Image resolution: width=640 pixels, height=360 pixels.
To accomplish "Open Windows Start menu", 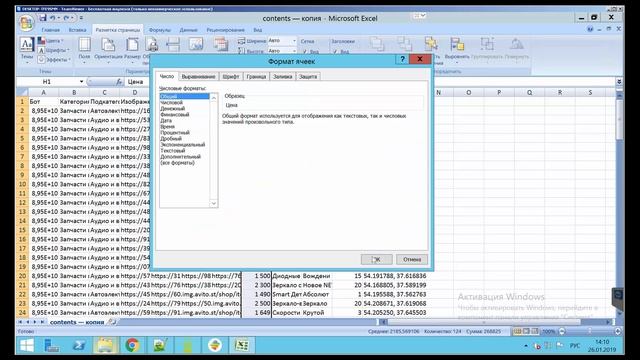I will (27, 345).
